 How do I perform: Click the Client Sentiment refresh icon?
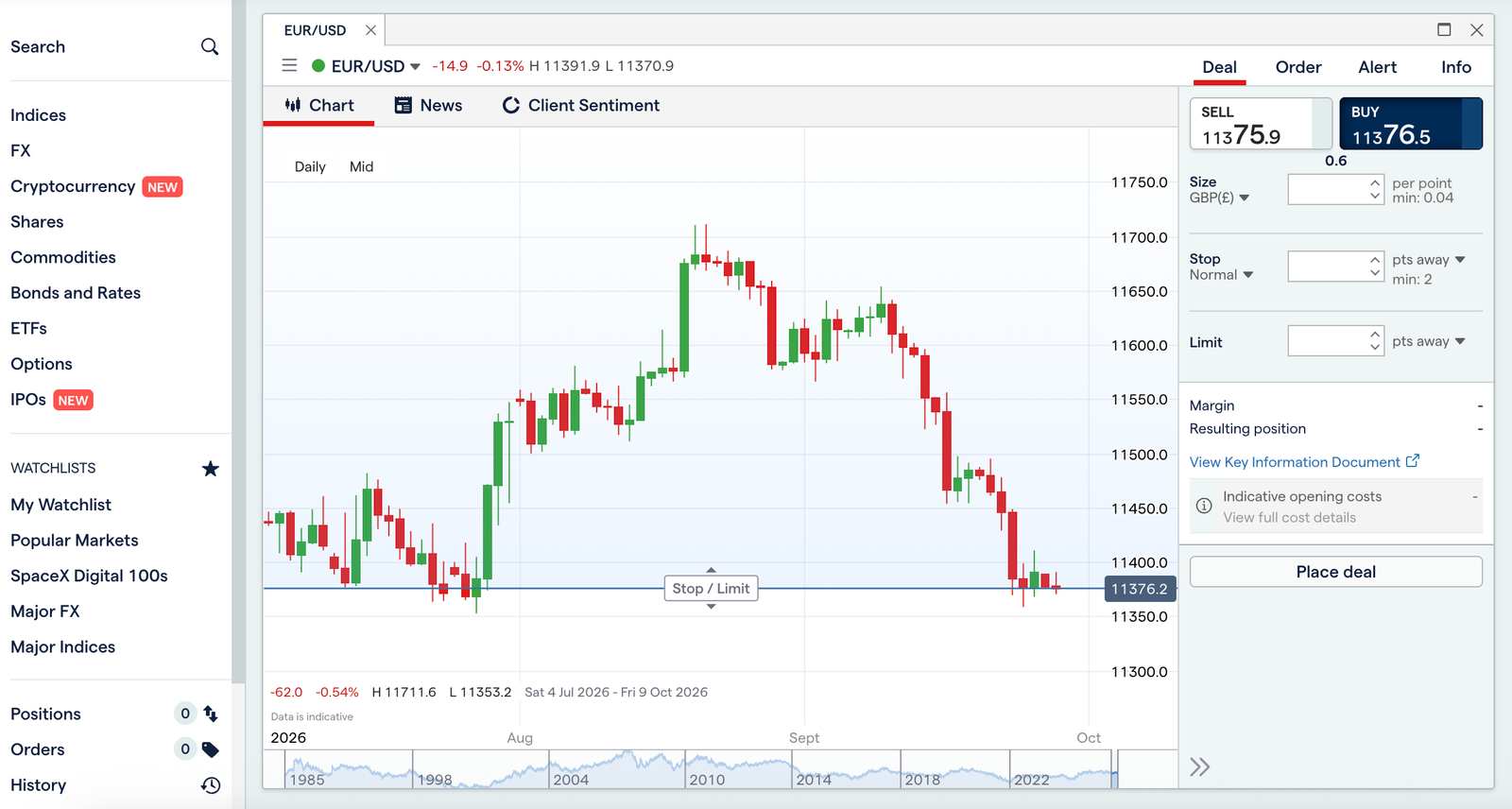(511, 105)
